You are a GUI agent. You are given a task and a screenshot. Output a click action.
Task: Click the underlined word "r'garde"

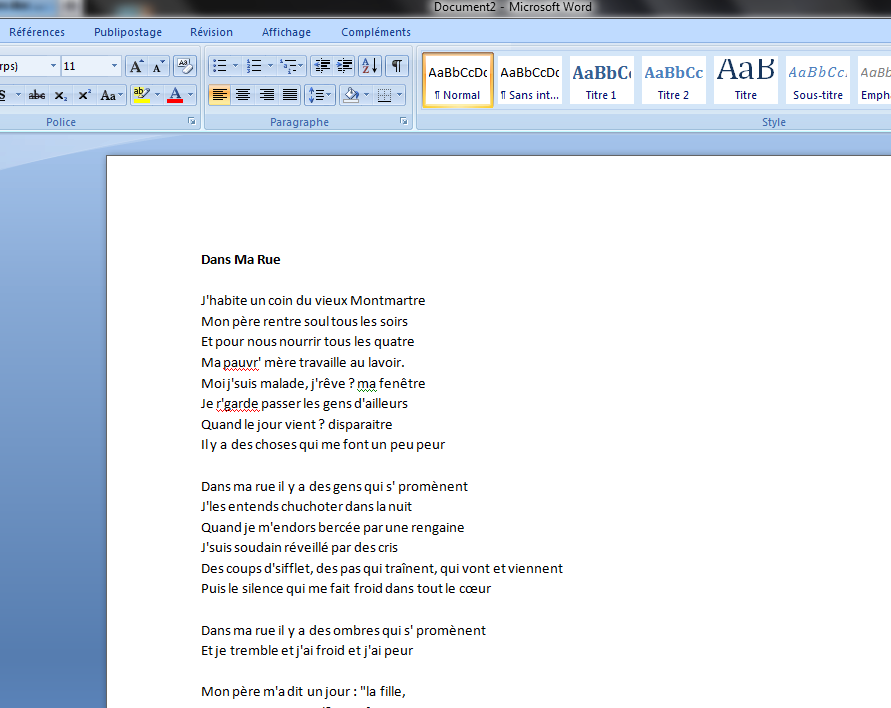(x=238, y=404)
